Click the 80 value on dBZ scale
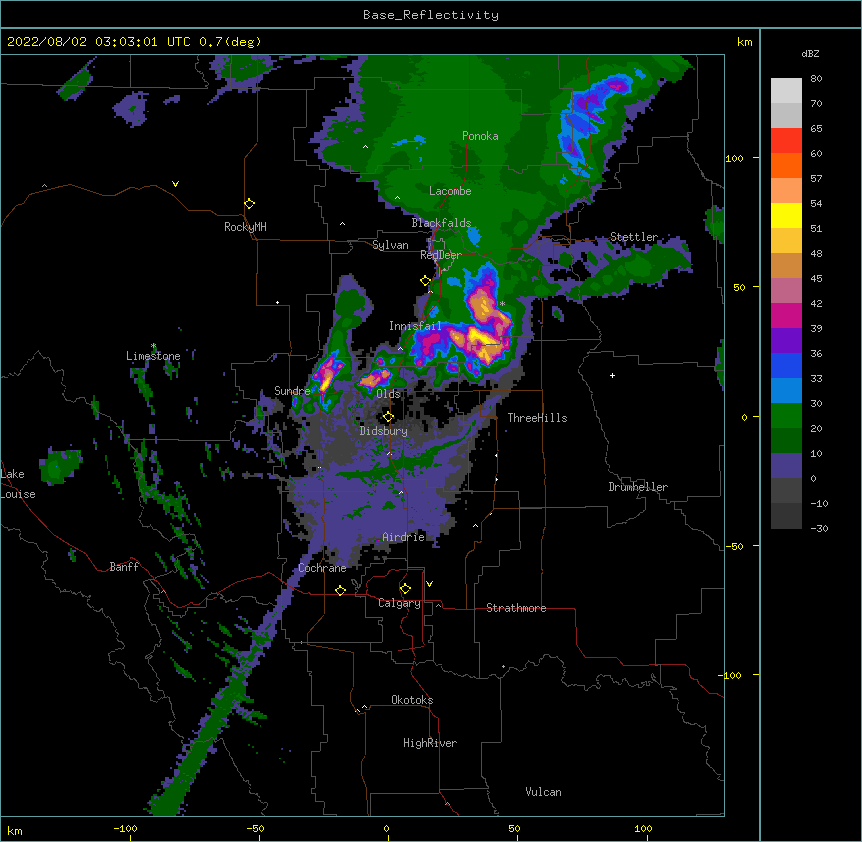Image resolution: width=862 pixels, height=842 pixels. (x=816, y=79)
